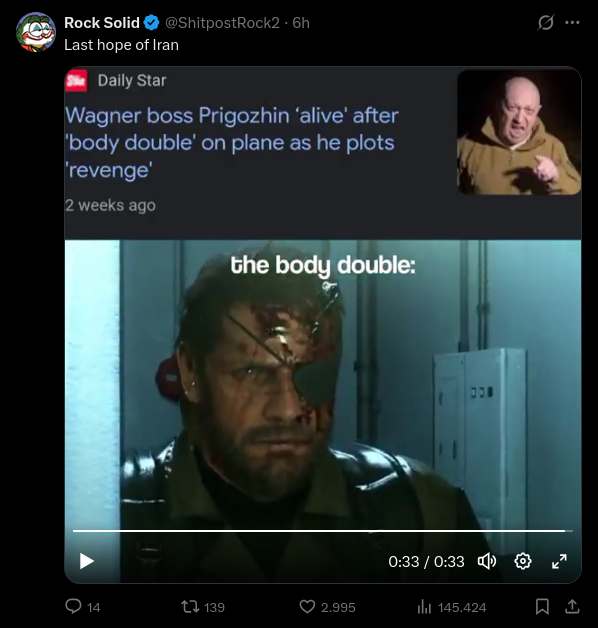The width and height of the screenshot is (598, 628).
Task: Share the post via share icon
Action: [572, 606]
